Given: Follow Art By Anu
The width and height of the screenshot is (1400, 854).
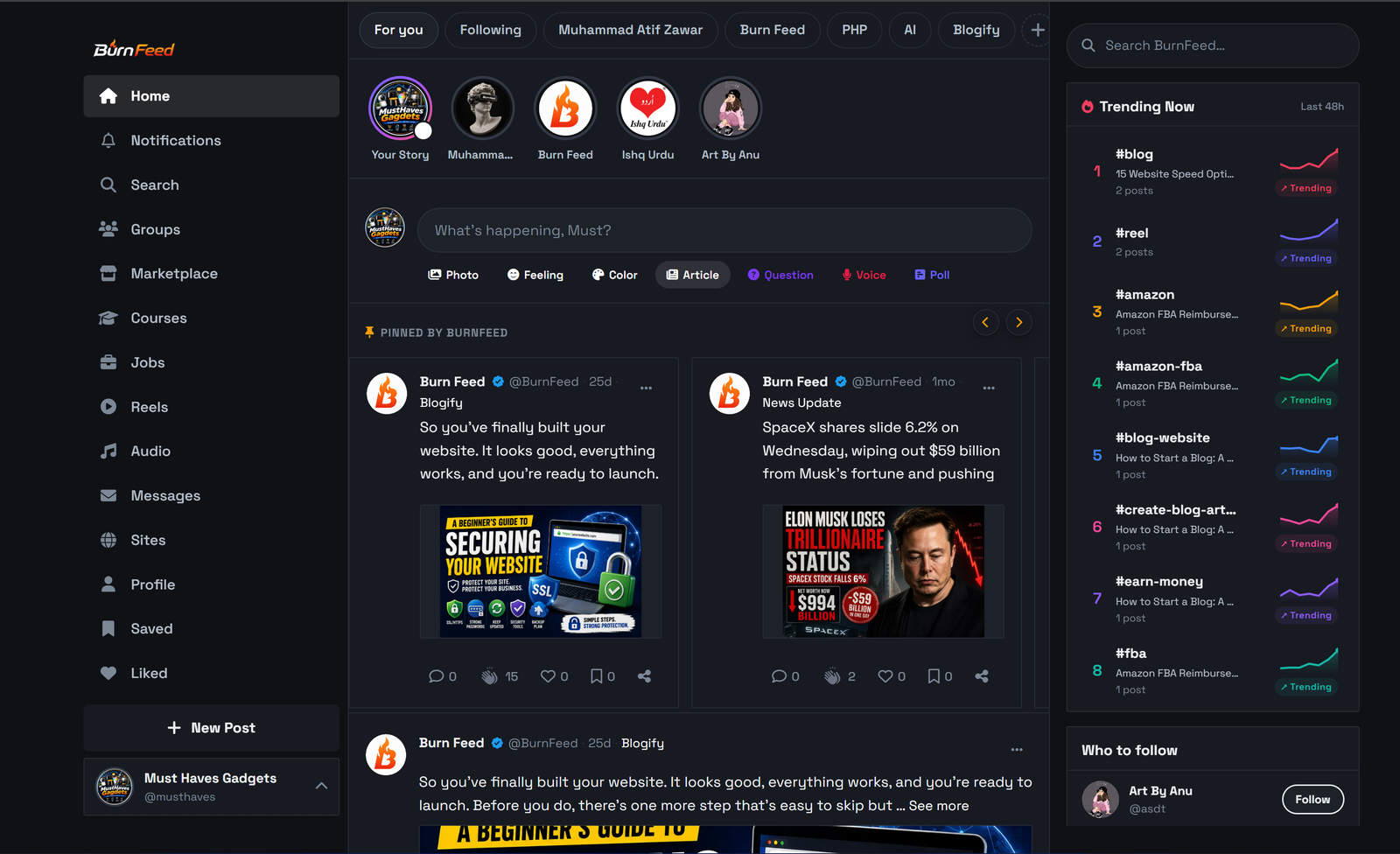Looking at the screenshot, I should [1312, 800].
